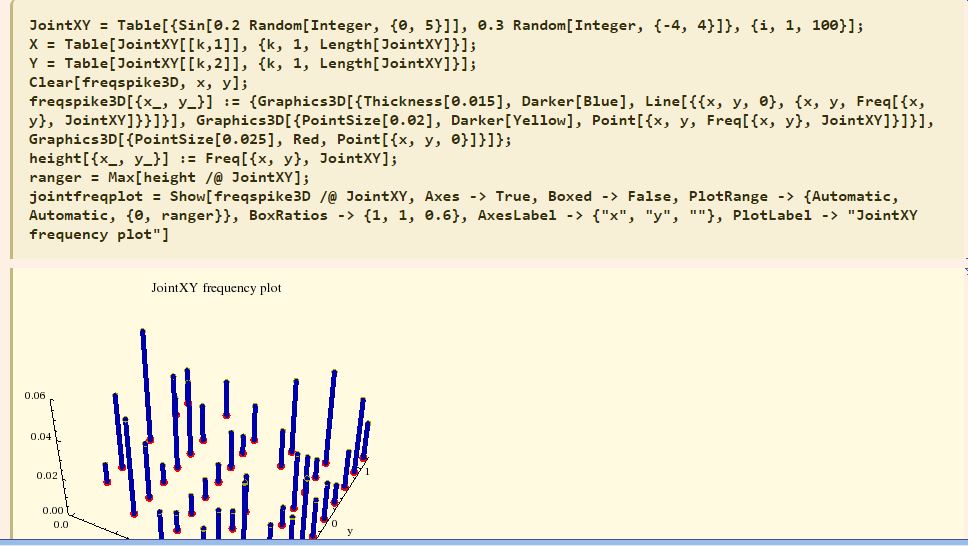968x546 pixels.
Task: Click the line "ranger = Max[height /@ JointXY];"
Action: pos(169,178)
